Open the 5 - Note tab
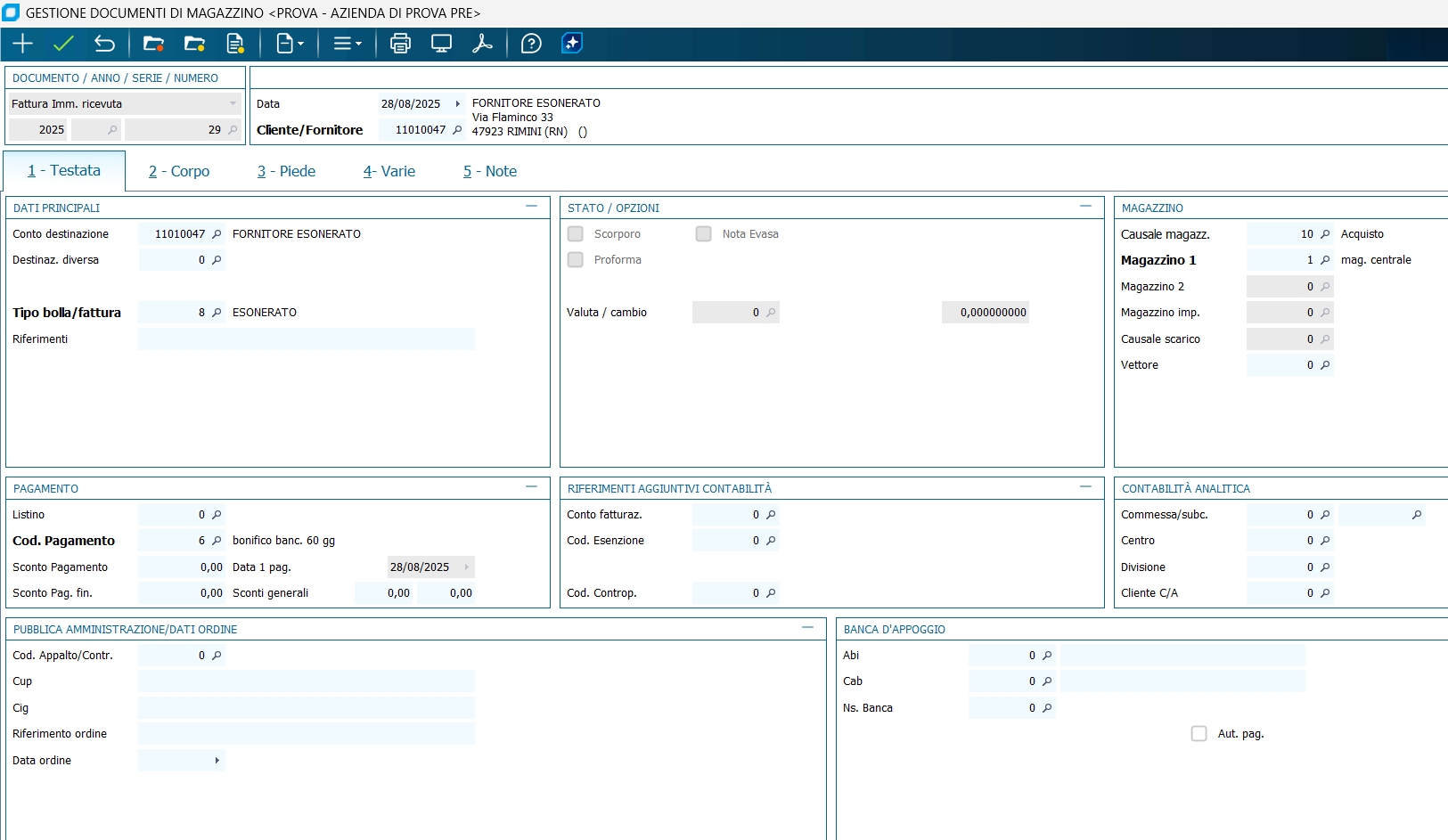The width and height of the screenshot is (1448, 840). click(489, 171)
